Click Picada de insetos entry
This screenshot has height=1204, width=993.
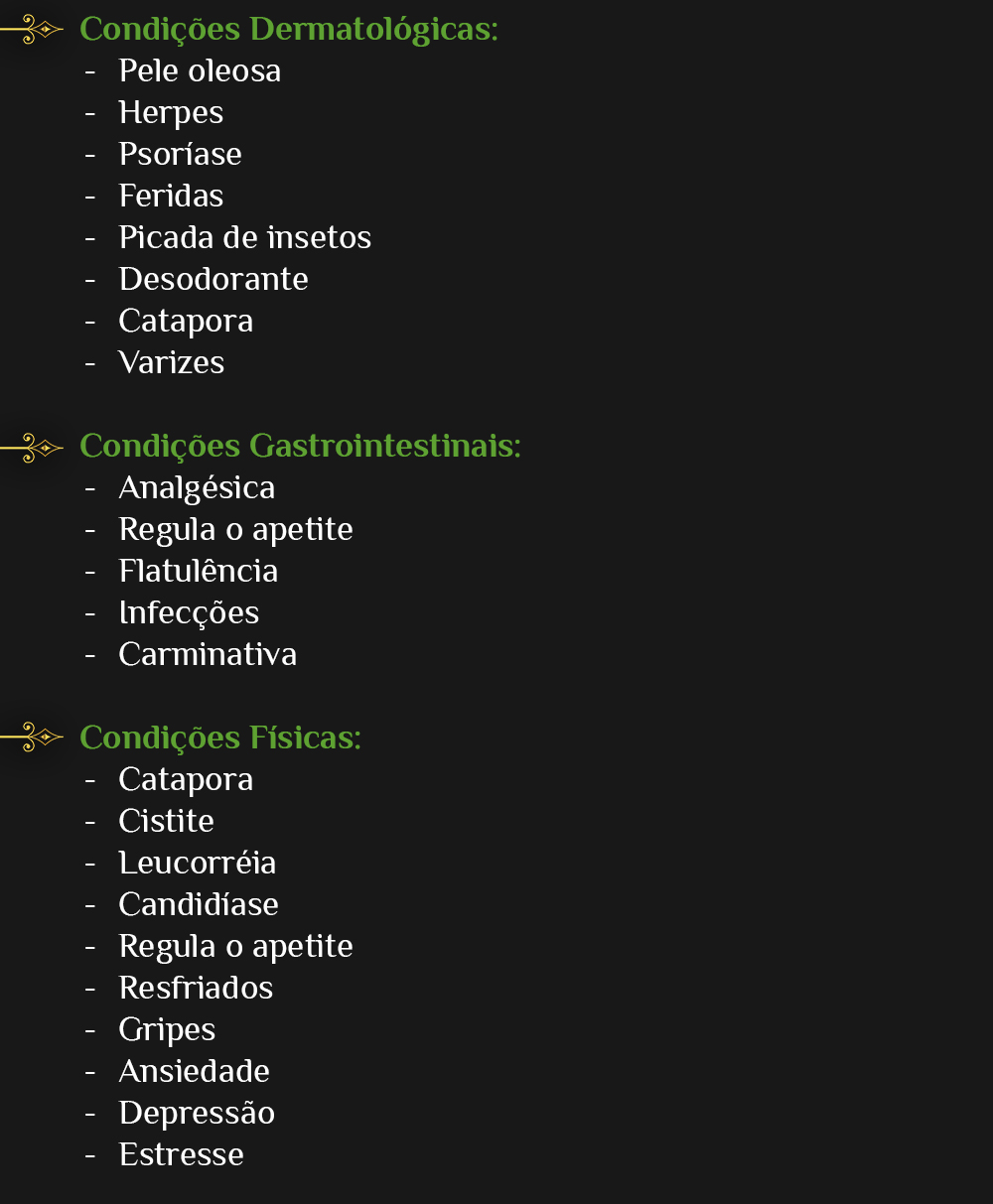point(244,238)
